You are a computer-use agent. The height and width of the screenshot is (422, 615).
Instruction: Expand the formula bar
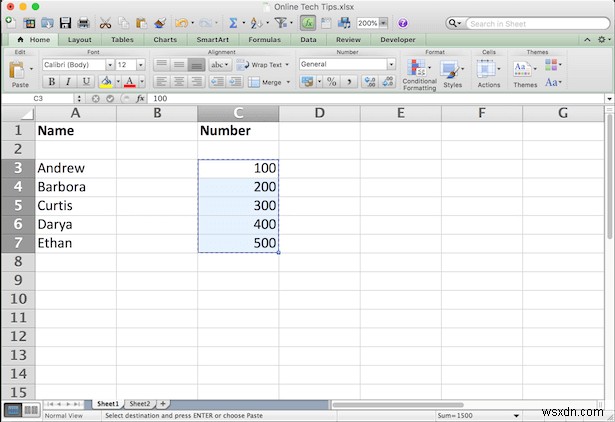pyautogui.click(x=609, y=99)
